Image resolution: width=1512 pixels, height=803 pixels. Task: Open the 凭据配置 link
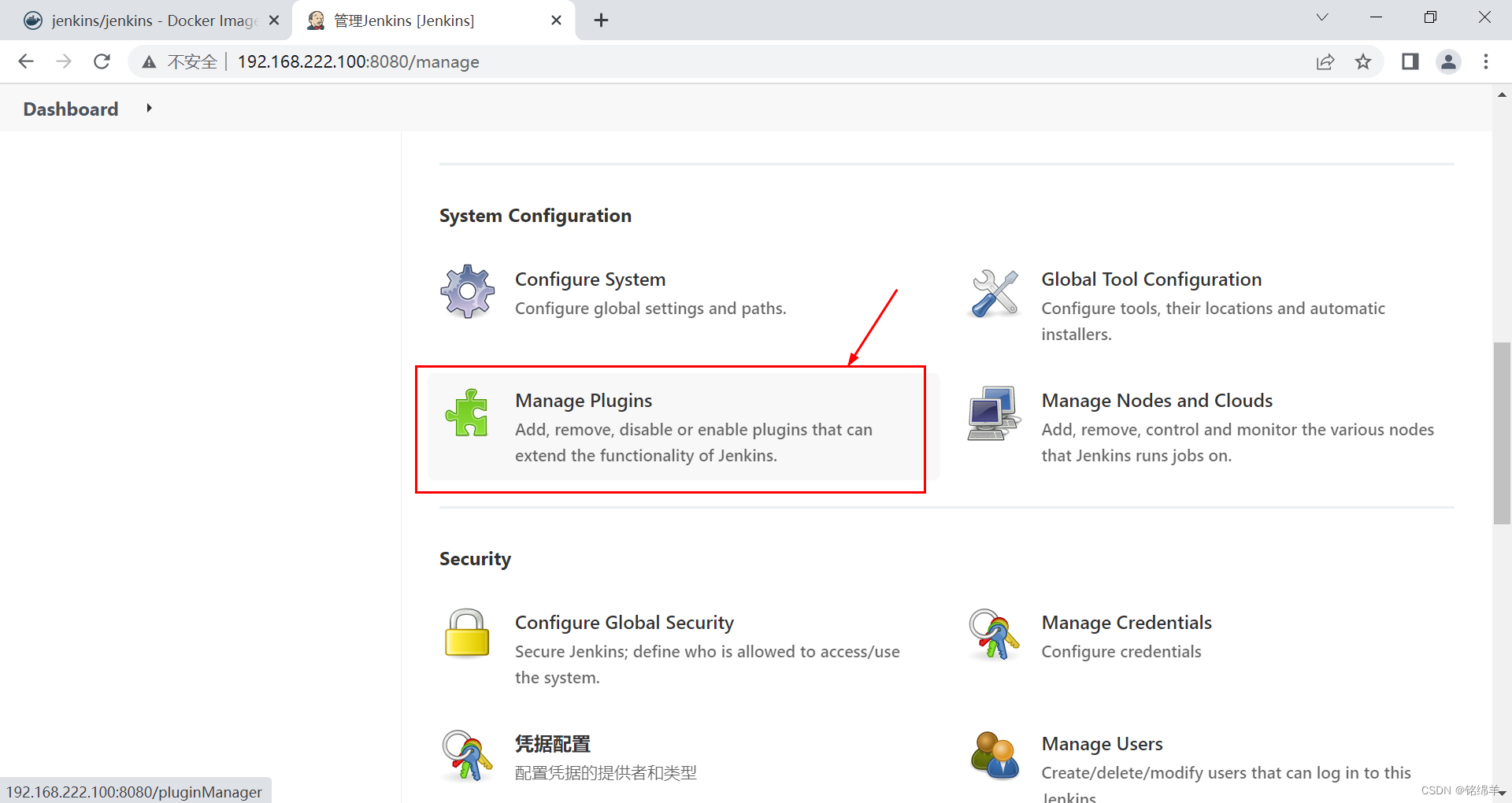click(553, 744)
